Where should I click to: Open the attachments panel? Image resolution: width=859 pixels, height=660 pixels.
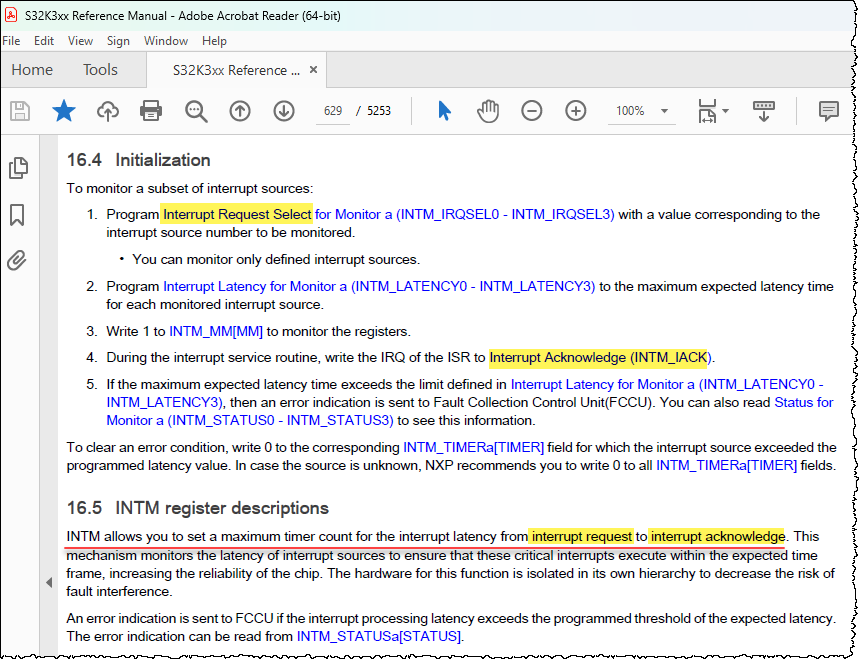click(x=18, y=258)
